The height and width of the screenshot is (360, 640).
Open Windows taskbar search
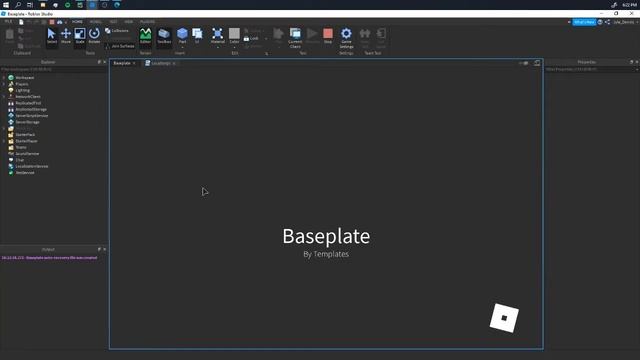[18, 5]
